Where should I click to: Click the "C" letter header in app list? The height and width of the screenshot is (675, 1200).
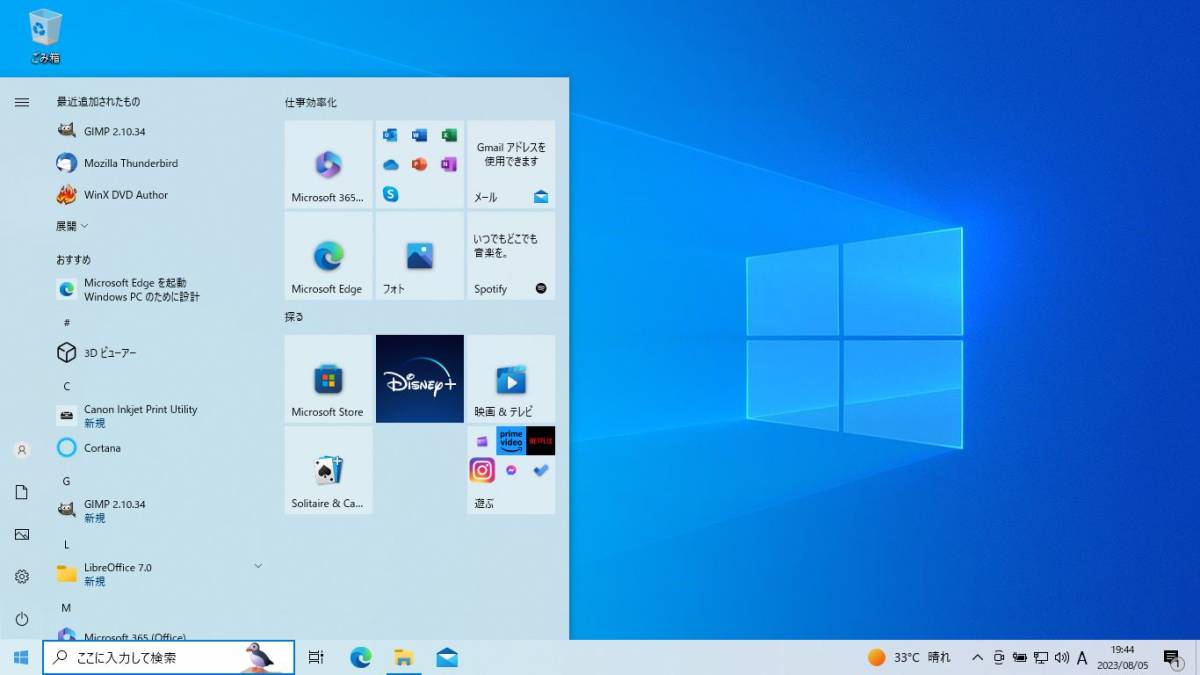point(66,386)
